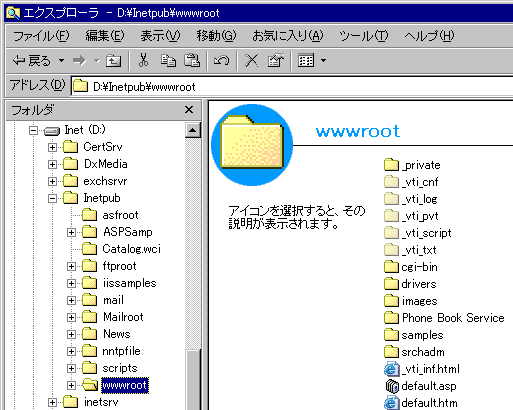The width and height of the screenshot is (513, 410).
Task: Click the Copy toolbar icon
Action: click(168, 60)
